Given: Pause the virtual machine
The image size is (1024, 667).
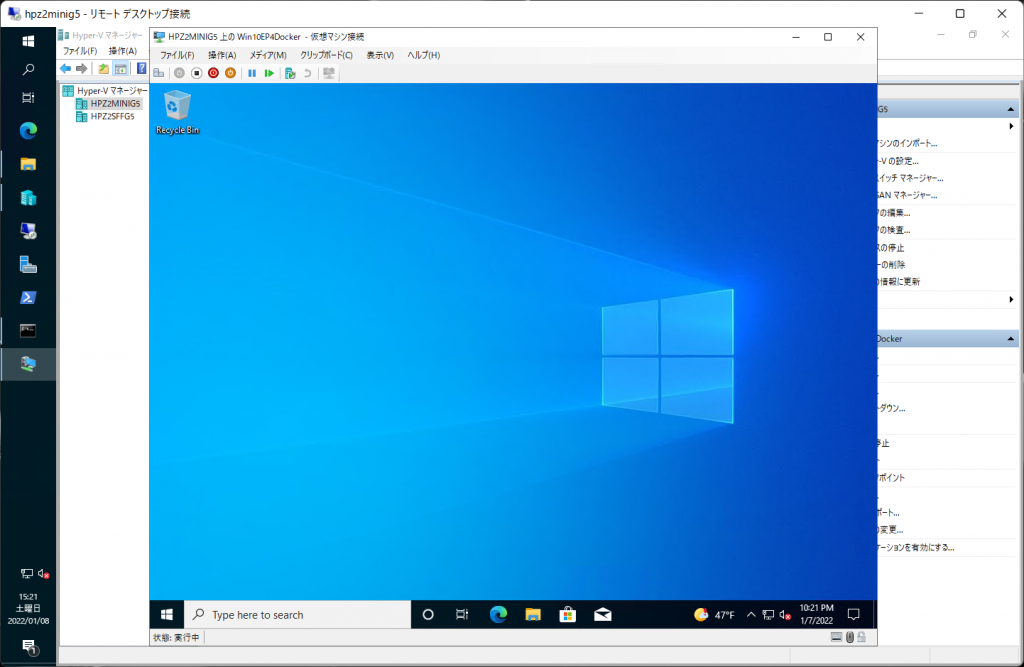Looking at the screenshot, I should point(252,73).
